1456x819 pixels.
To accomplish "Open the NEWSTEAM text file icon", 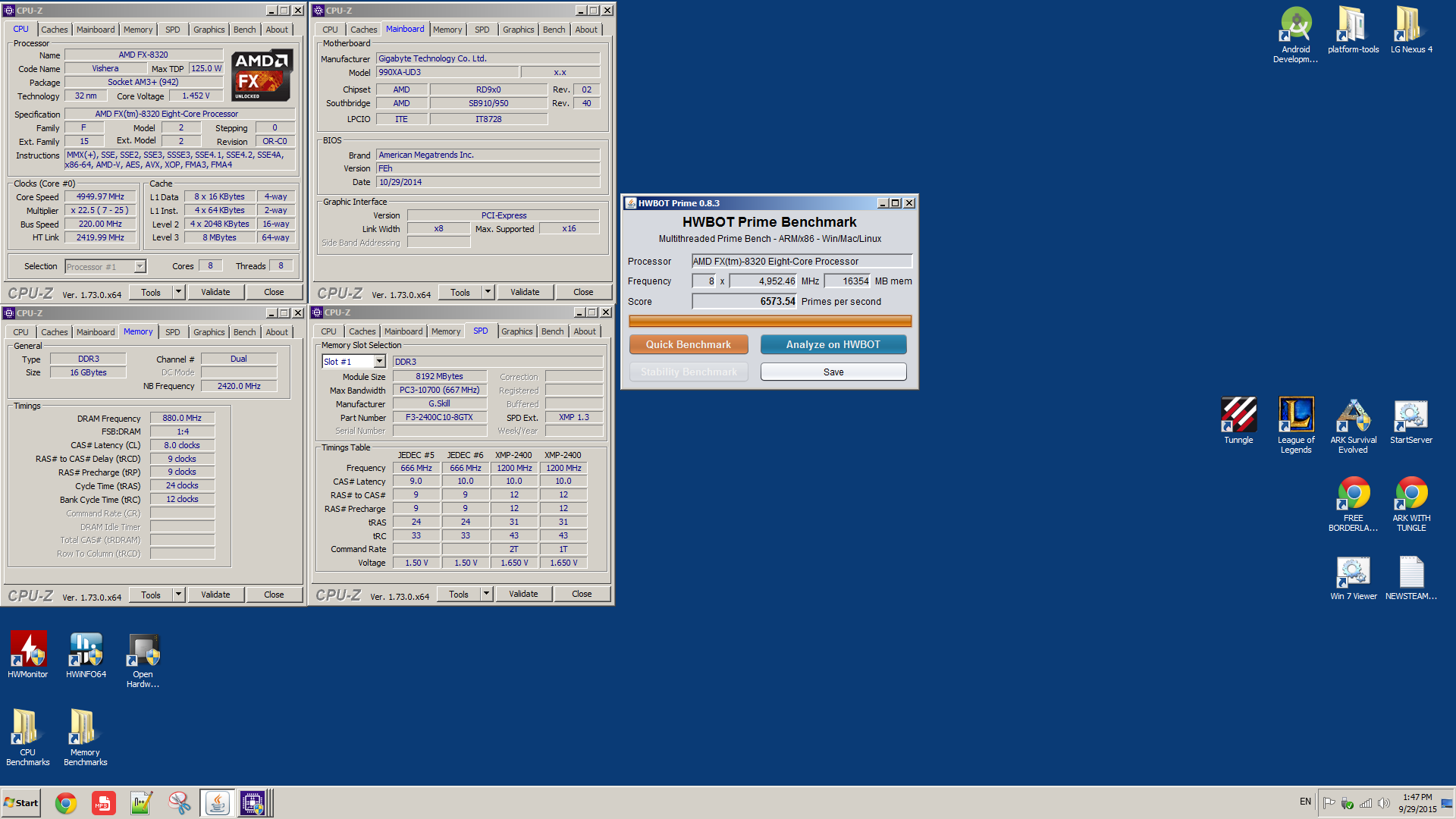I will pos(1410,578).
